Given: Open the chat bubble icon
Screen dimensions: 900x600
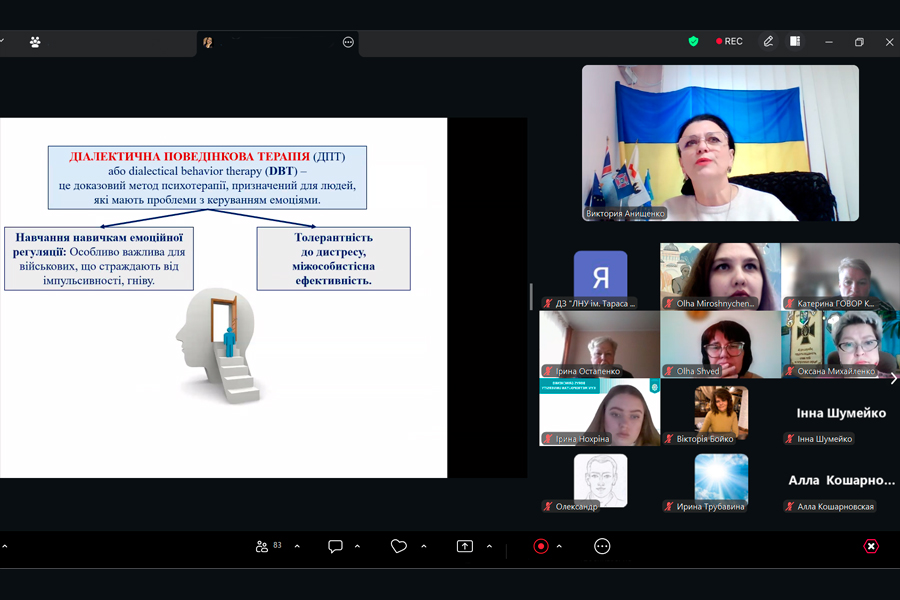Looking at the screenshot, I should 335,546.
